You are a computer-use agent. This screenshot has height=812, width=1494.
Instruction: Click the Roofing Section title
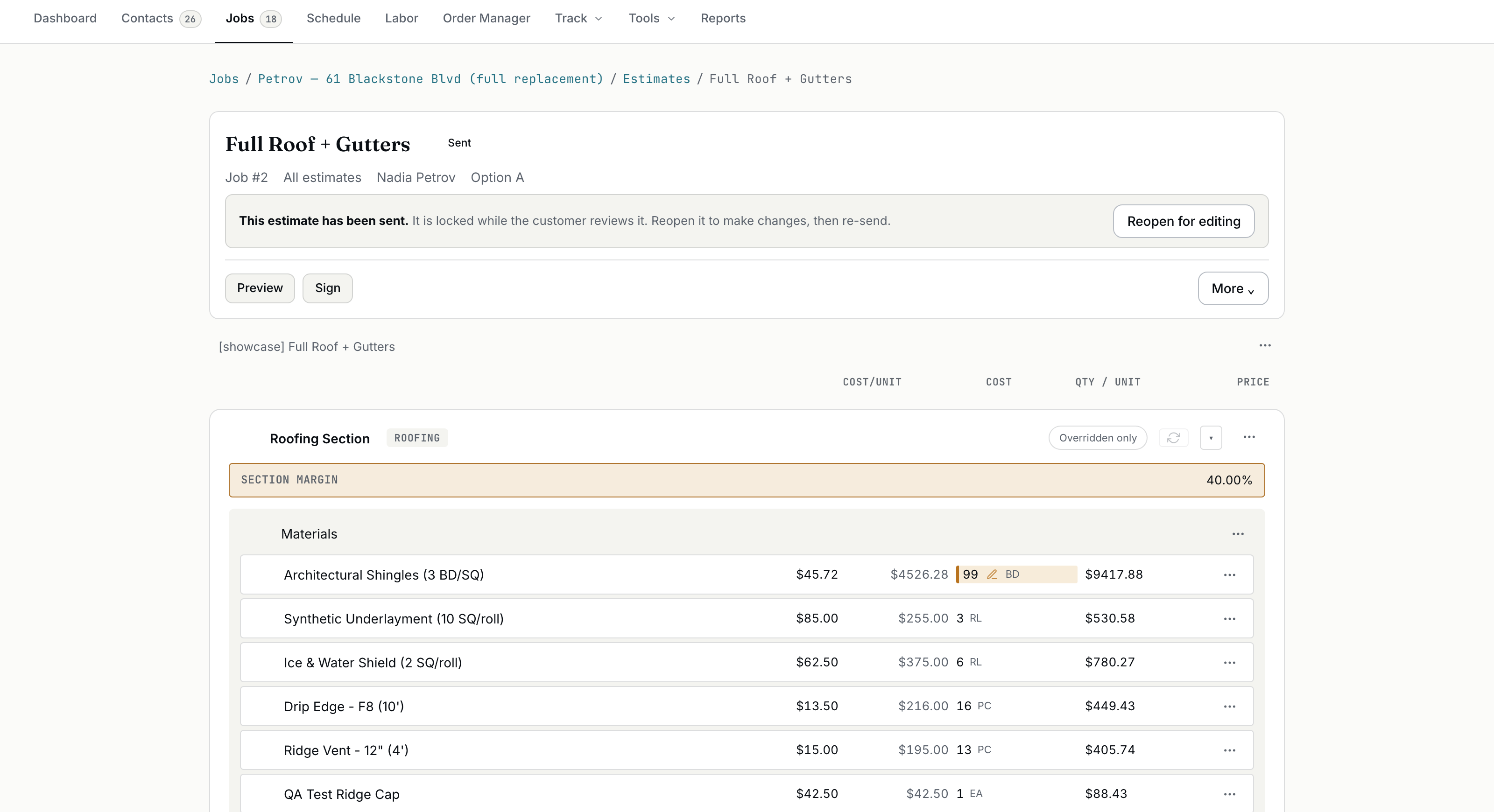click(x=319, y=439)
